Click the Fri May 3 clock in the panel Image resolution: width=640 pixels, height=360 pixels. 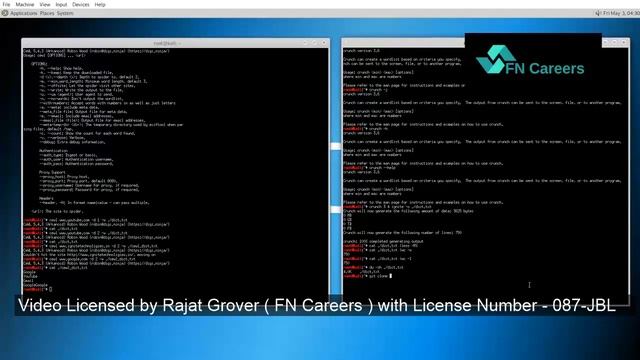[x=621, y=13]
